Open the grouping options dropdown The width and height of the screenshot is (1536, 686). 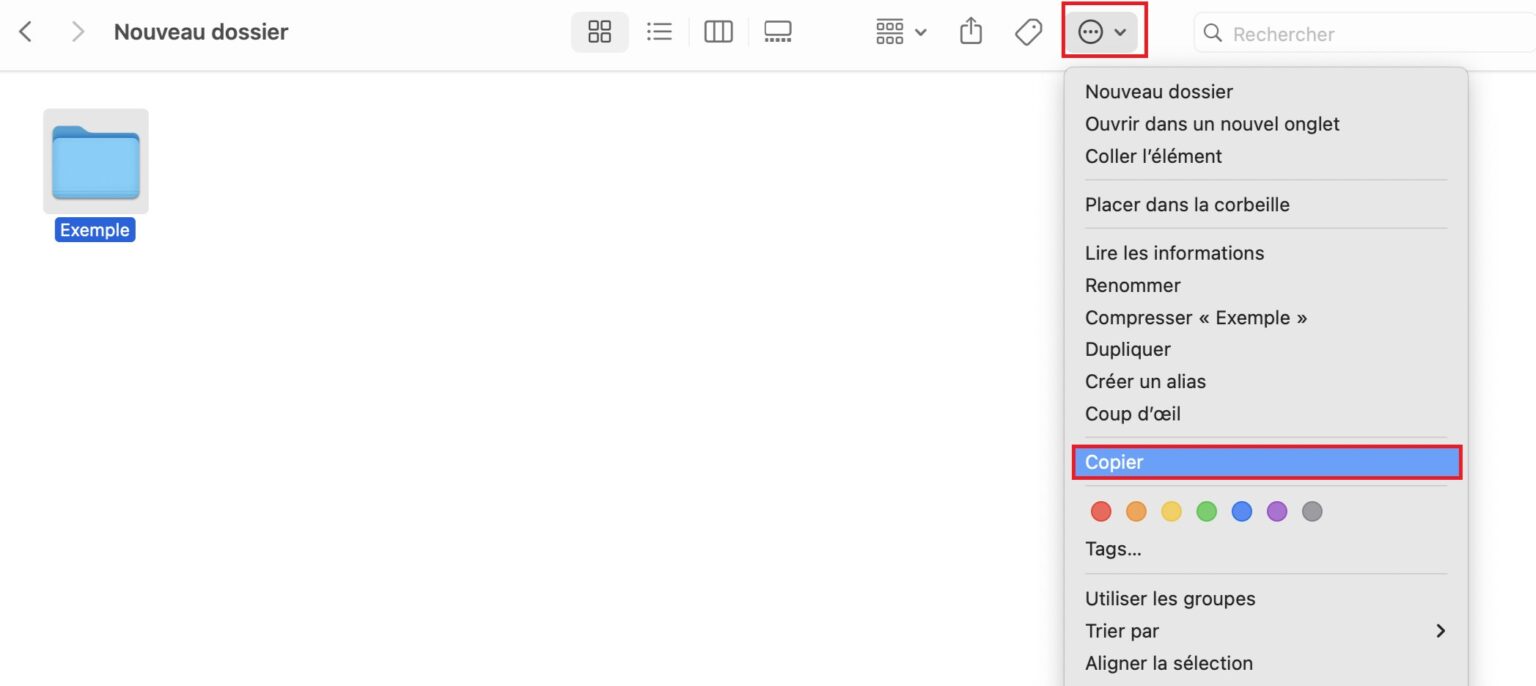pyautogui.click(x=898, y=31)
